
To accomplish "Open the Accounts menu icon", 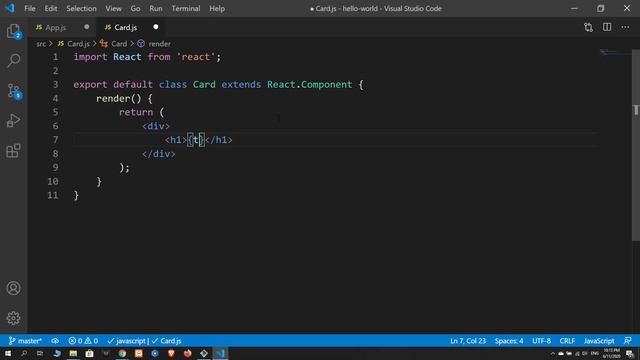I will click(x=13, y=288).
